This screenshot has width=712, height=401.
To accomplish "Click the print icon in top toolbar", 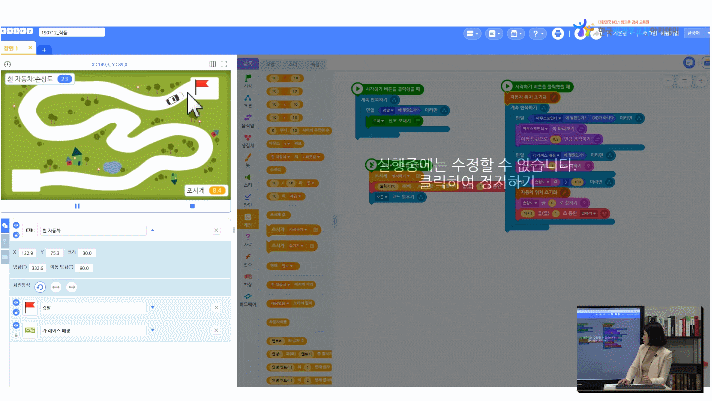I will click(x=558, y=34).
